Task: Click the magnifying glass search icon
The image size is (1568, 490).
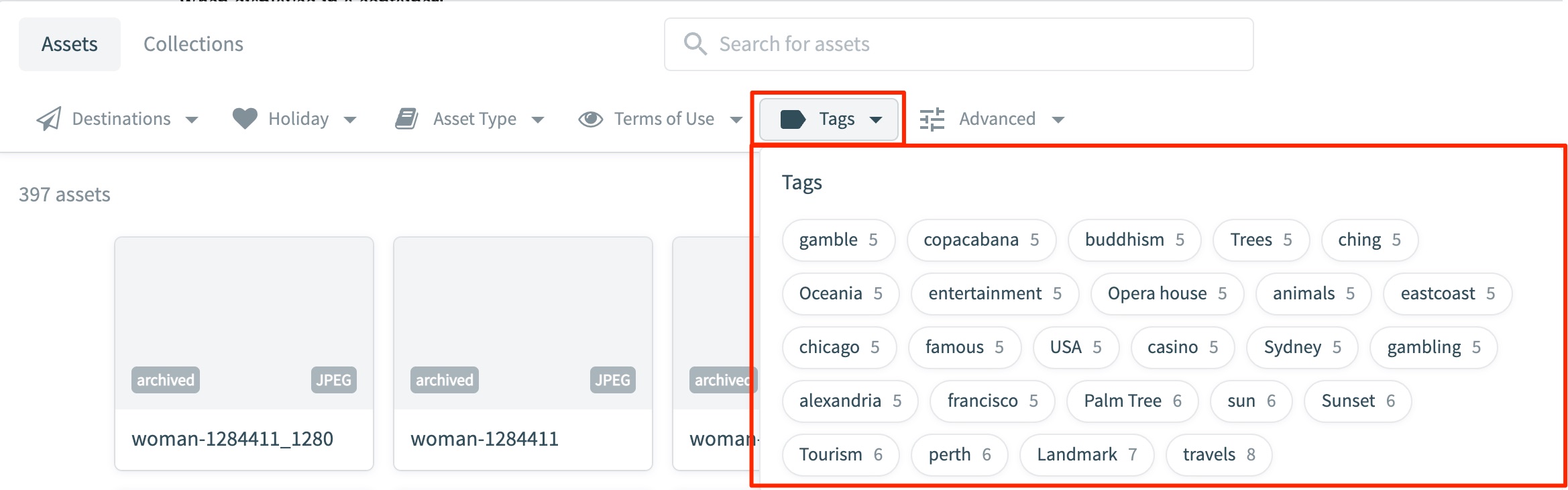Action: pyautogui.click(x=694, y=43)
